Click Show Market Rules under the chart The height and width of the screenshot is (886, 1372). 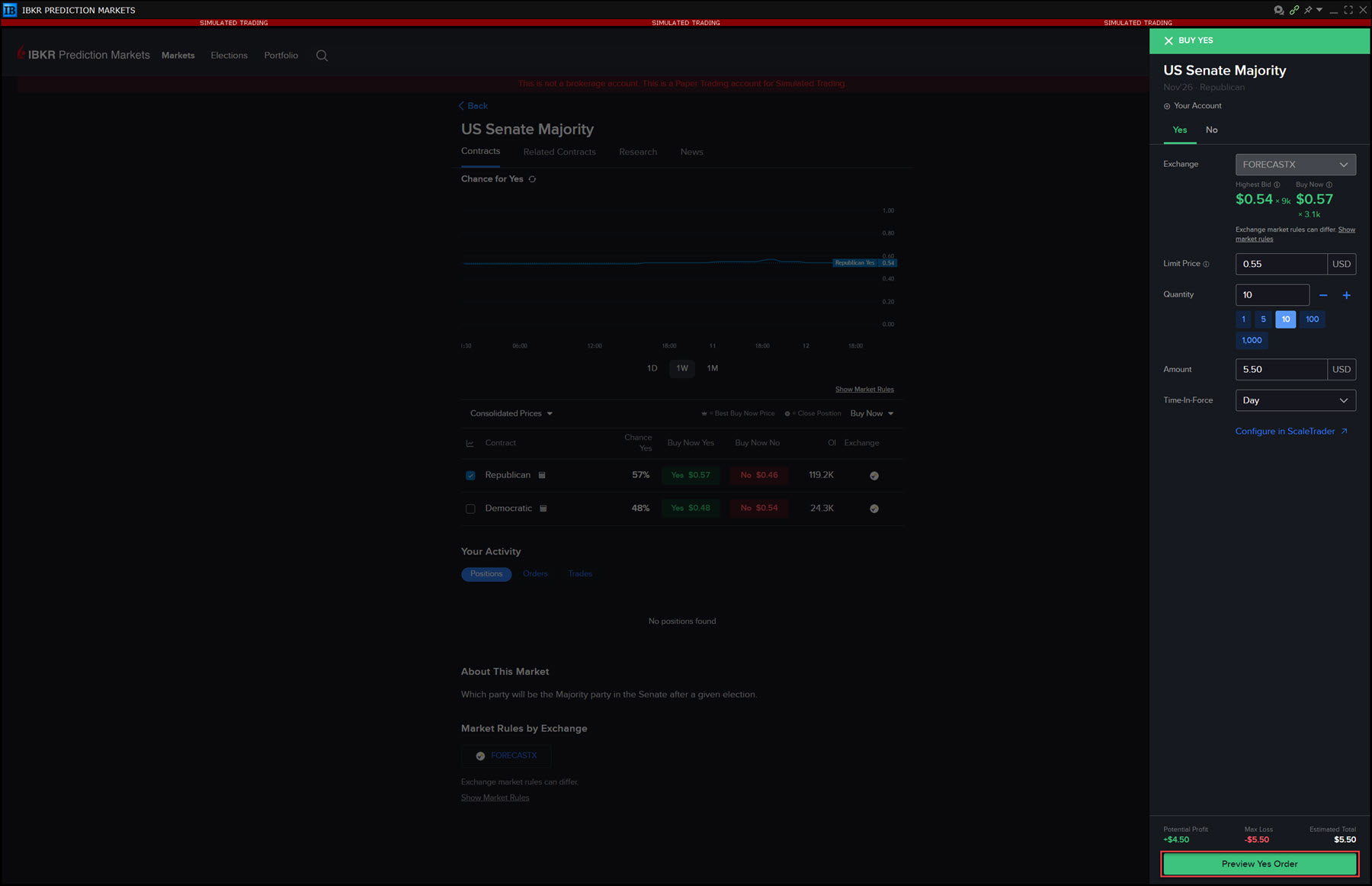pyautogui.click(x=864, y=390)
